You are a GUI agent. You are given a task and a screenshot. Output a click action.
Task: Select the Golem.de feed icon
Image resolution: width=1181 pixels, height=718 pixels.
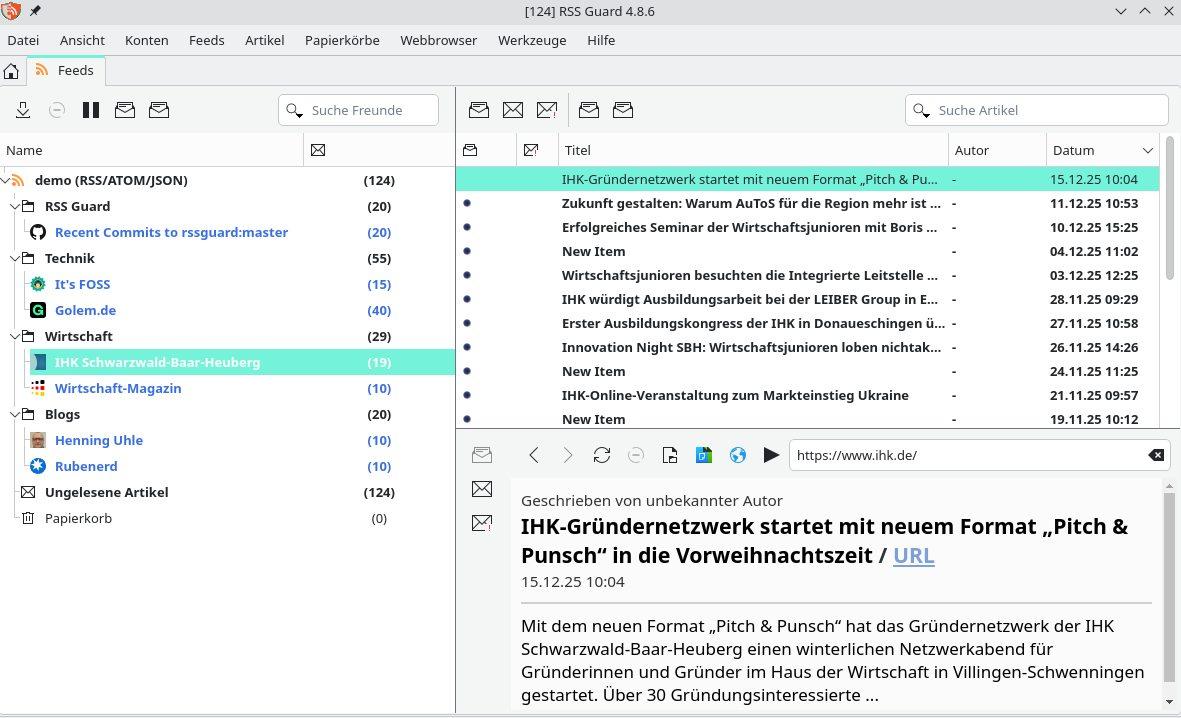coord(38,310)
